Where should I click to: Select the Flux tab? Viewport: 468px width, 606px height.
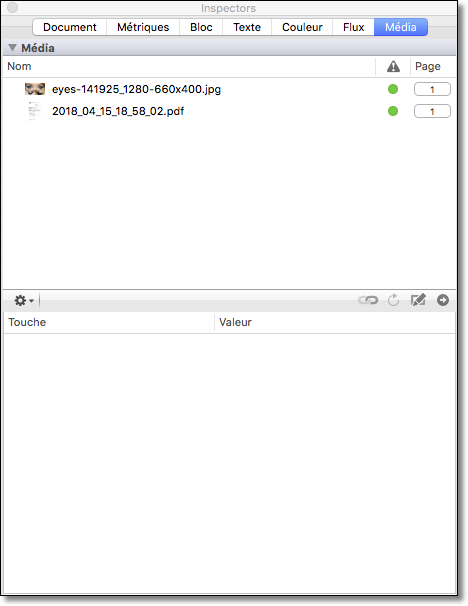[354, 27]
